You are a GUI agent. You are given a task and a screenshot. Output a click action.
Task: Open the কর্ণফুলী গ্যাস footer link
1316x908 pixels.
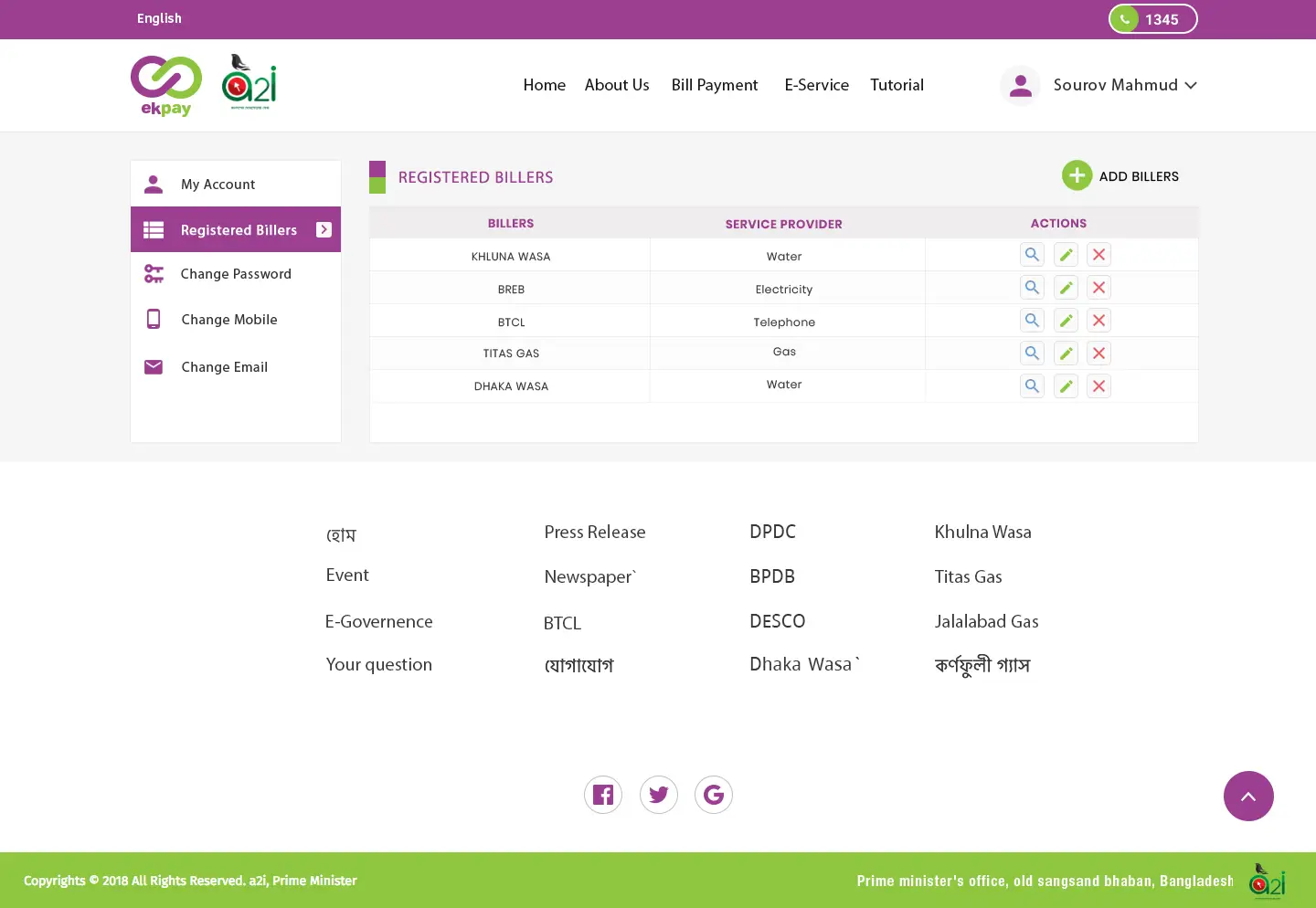coord(982,665)
